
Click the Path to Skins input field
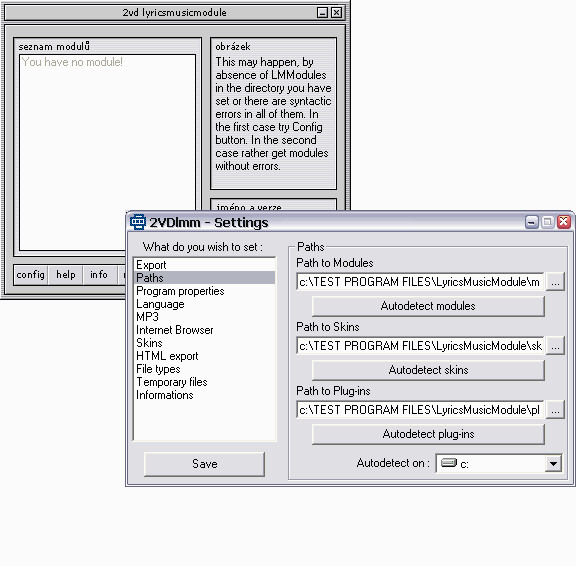[x=420, y=346]
